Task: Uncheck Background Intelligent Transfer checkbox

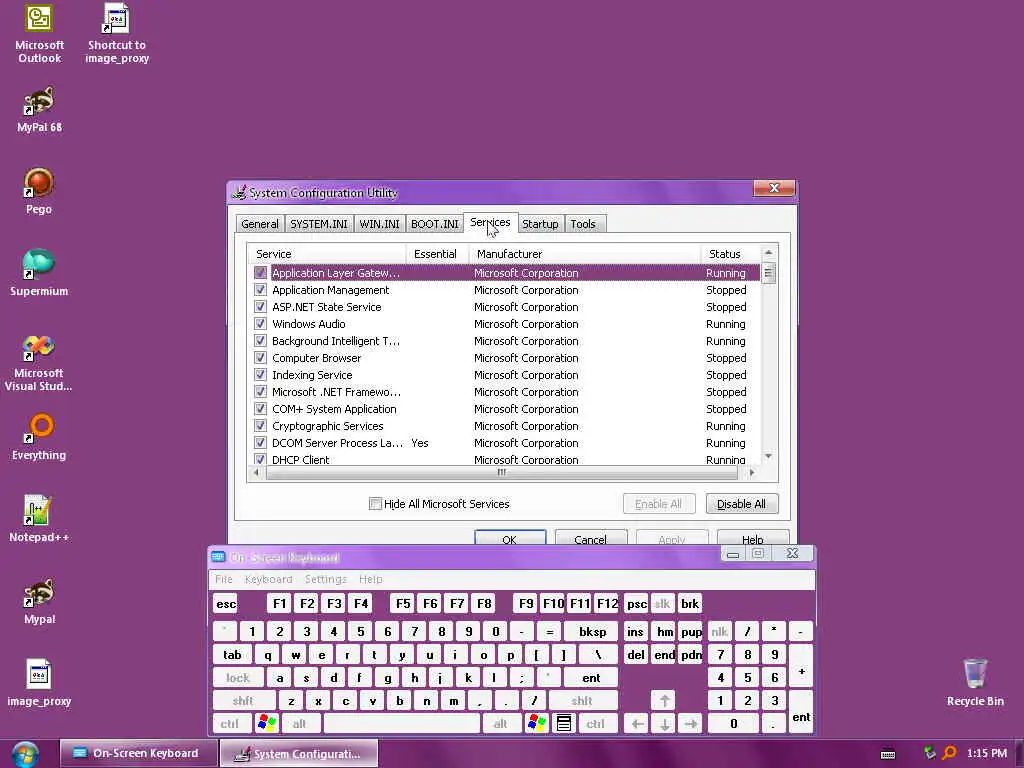Action: (260, 340)
